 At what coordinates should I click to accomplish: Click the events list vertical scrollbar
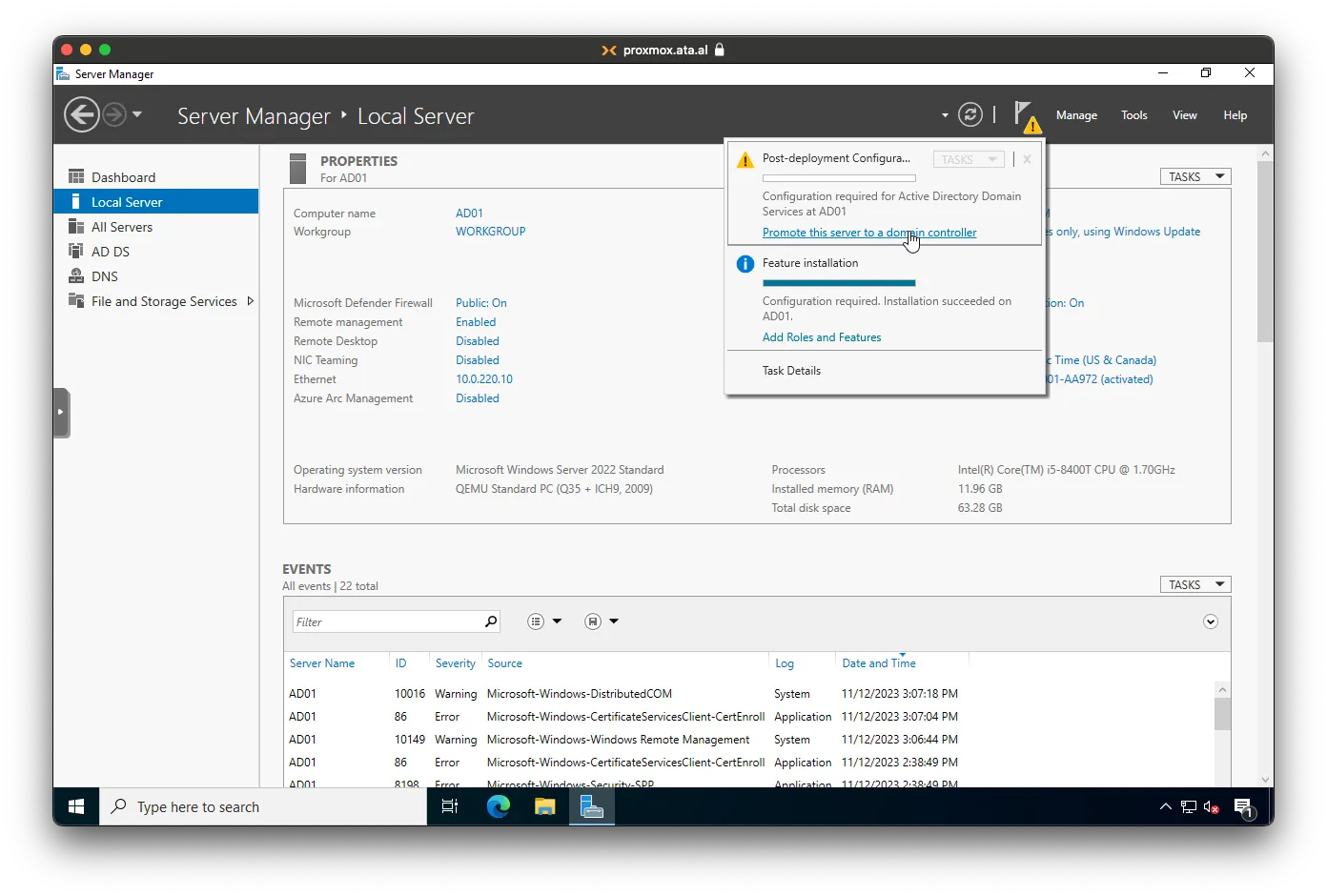click(1222, 713)
